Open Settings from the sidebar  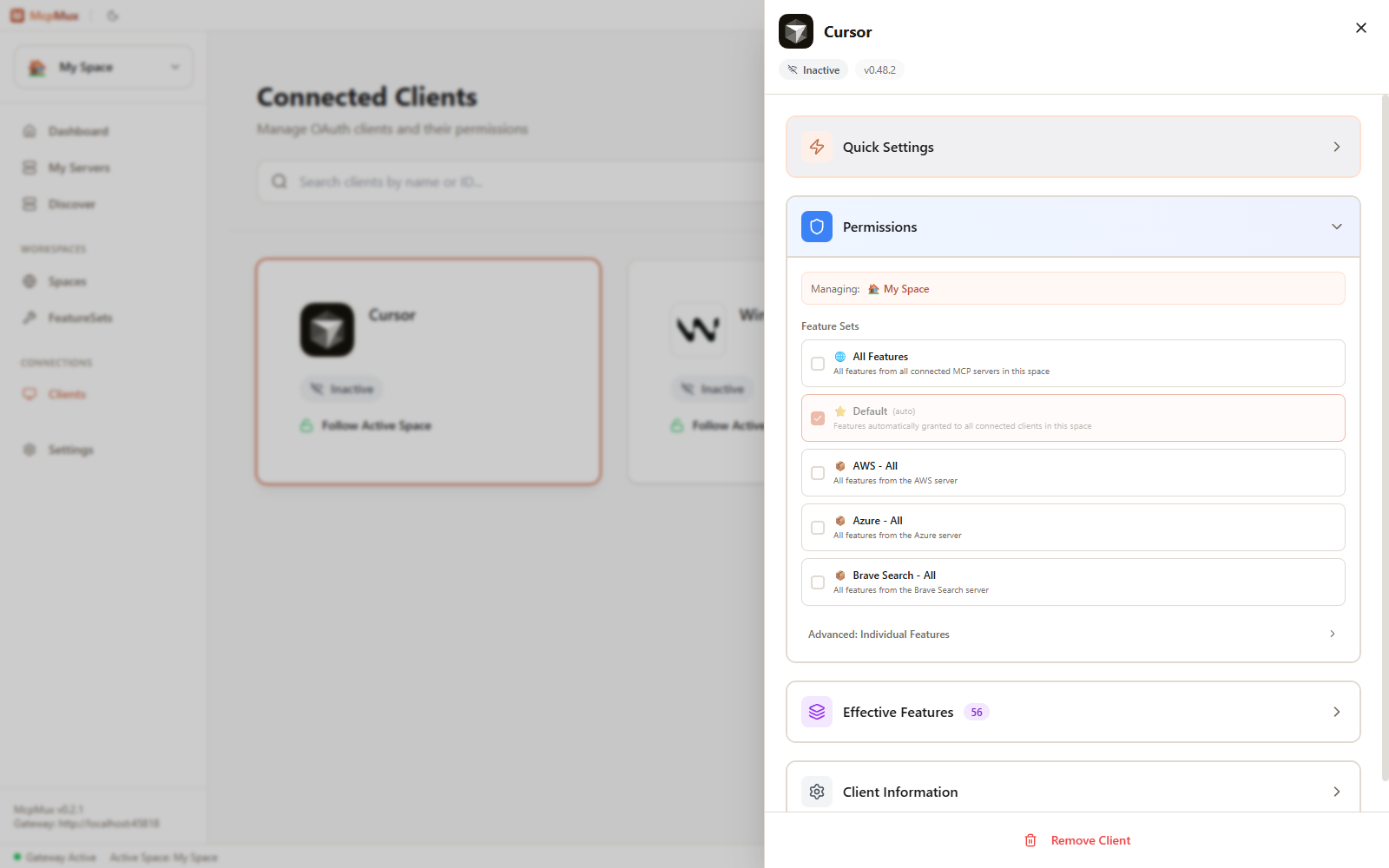[70, 450]
